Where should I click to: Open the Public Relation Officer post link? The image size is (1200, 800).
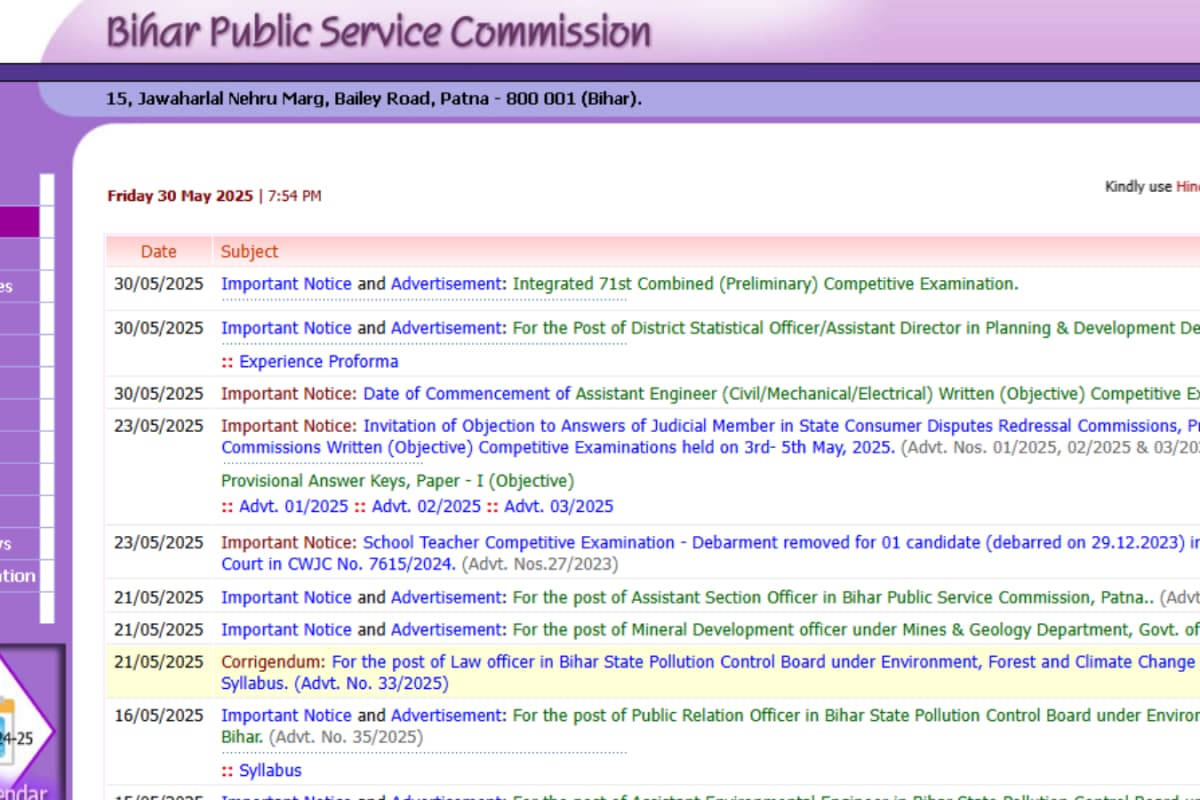pos(856,716)
